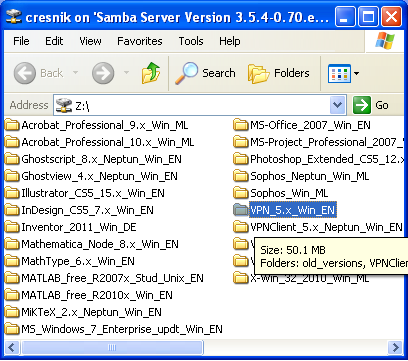Select Acrobat_Professional_10.x_Win_ML folder icon

(12, 142)
